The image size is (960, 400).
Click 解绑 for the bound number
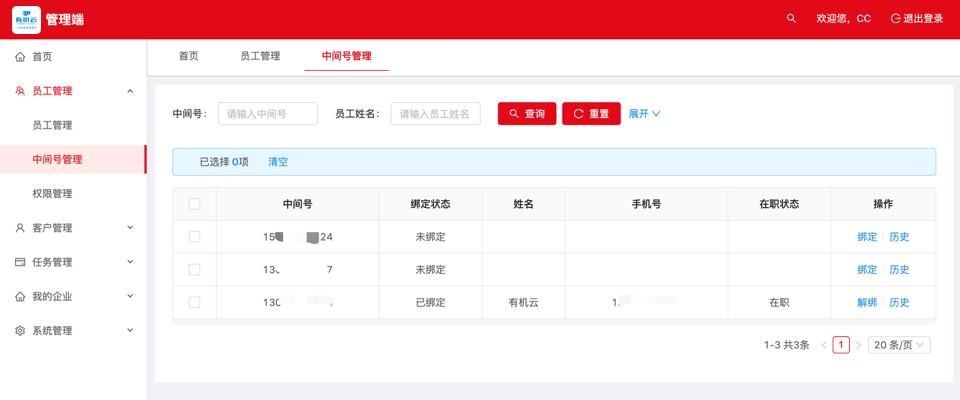(866, 302)
